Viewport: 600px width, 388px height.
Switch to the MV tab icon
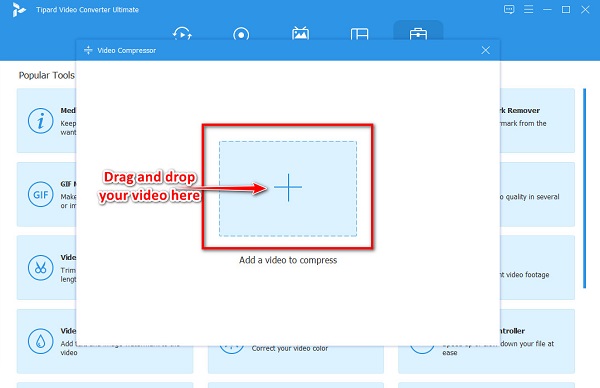[x=300, y=34]
